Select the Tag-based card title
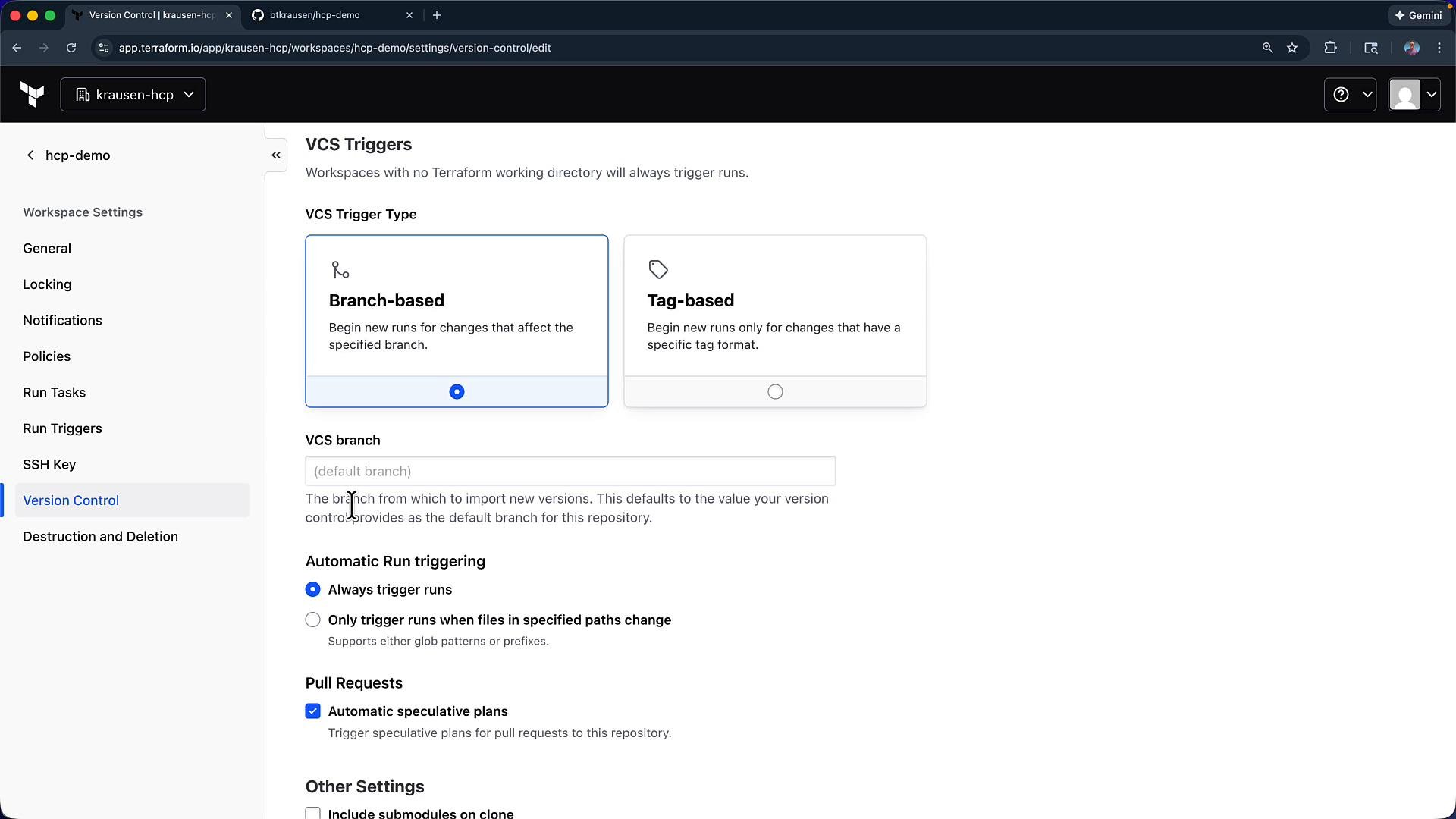Viewport: 1456px width, 819px height. click(x=690, y=300)
